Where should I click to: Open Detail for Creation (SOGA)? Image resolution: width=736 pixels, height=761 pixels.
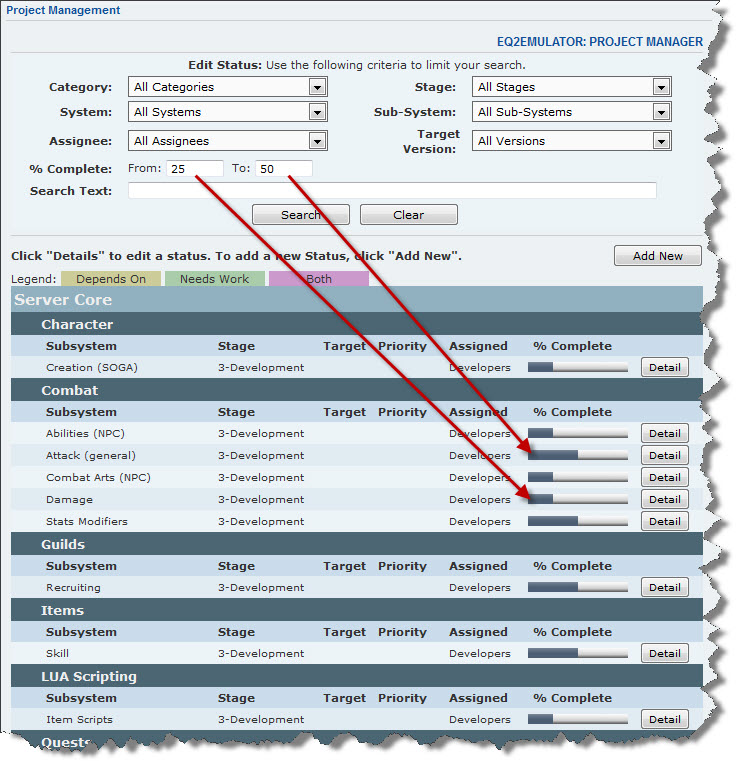[664, 368]
